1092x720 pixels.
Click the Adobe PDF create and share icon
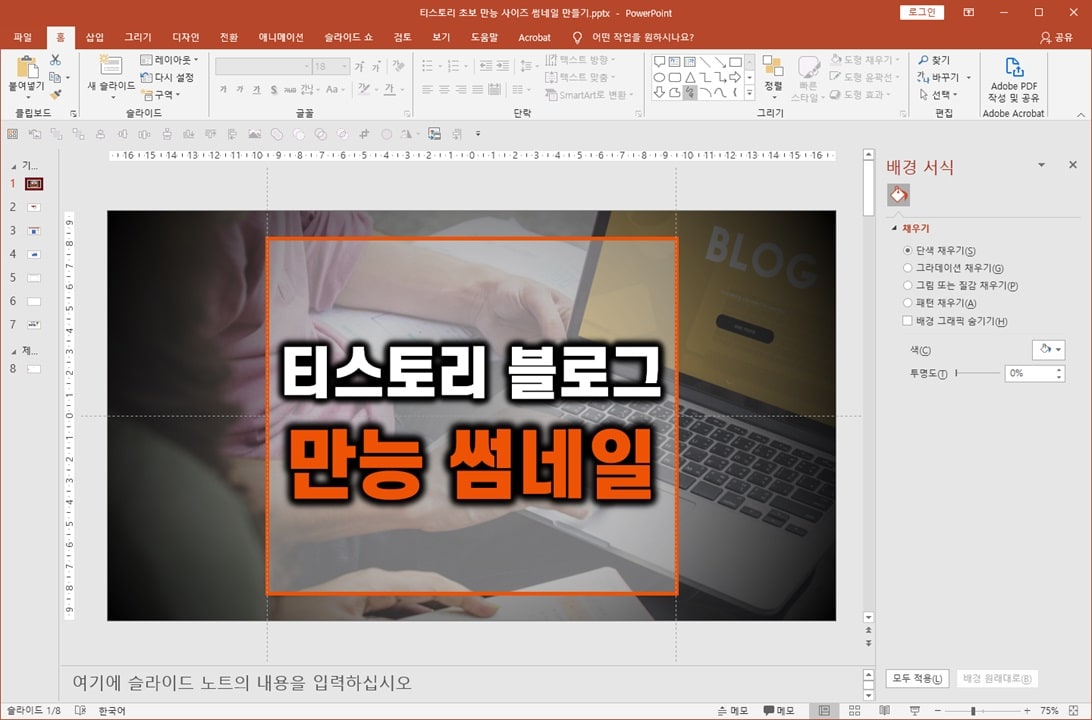tap(1014, 68)
